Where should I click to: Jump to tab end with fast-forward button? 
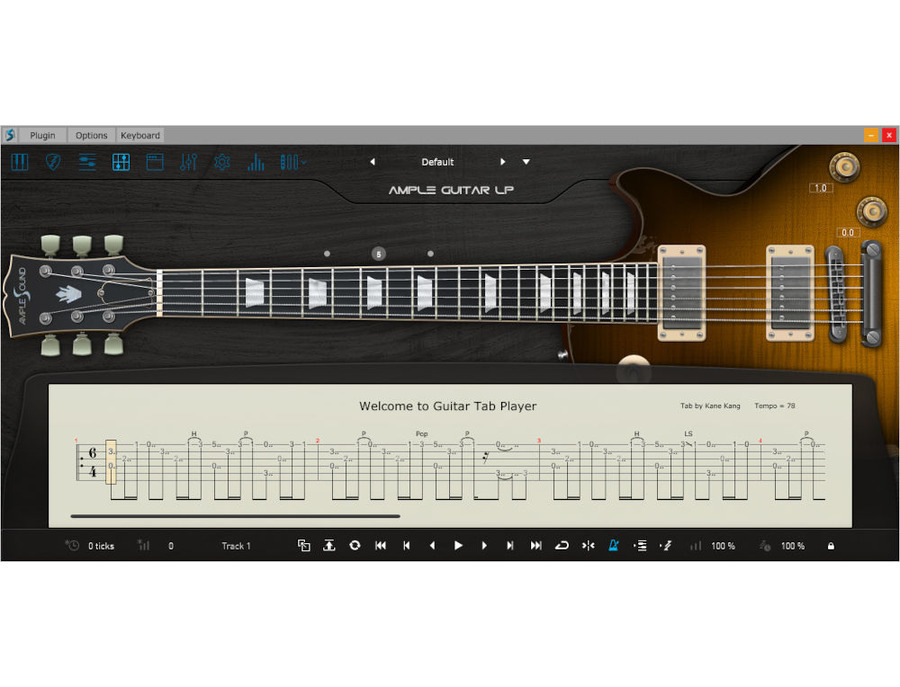coord(536,545)
